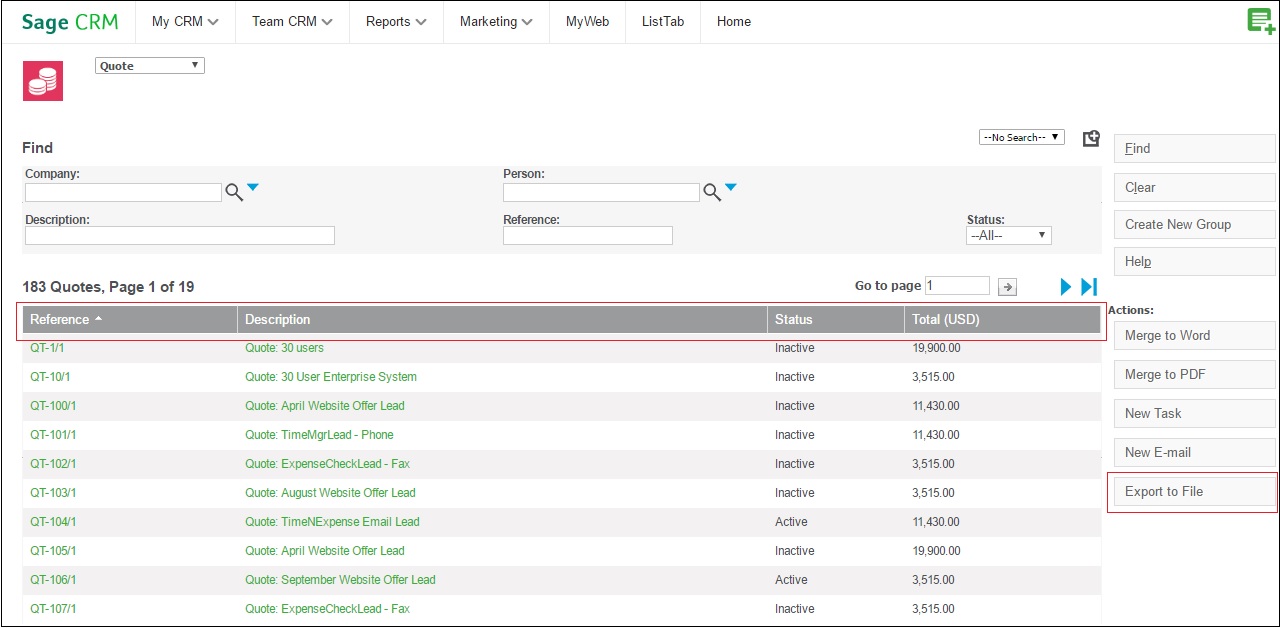This screenshot has height=628, width=1280.
Task: Go to next page of quotes
Action: 1066,287
